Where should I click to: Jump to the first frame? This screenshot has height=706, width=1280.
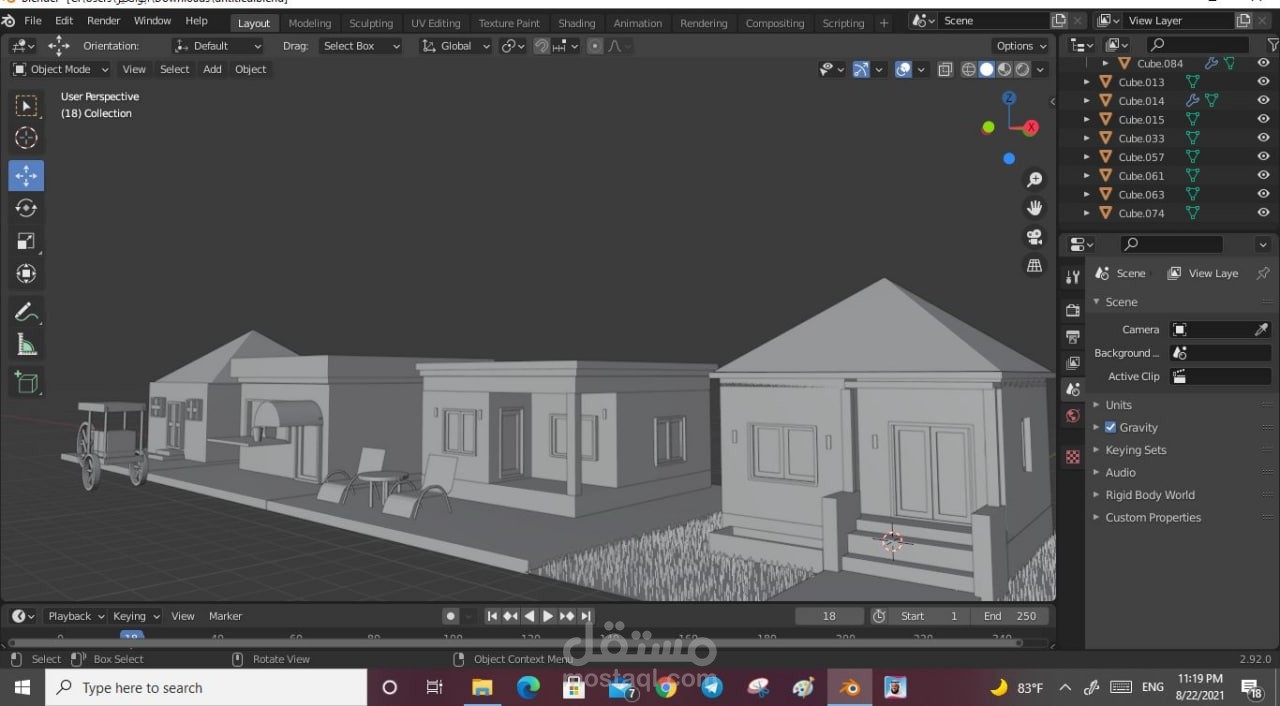492,616
